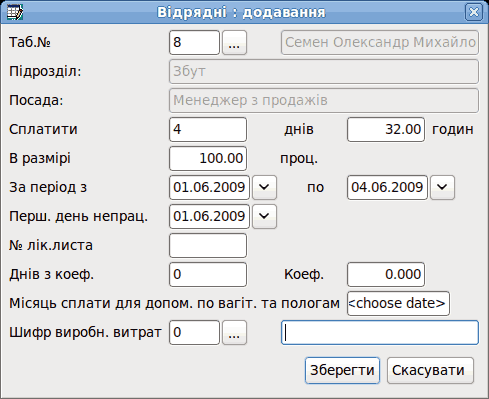Click the № лік.листа input field
The height and width of the screenshot is (399, 489).
click(208, 245)
